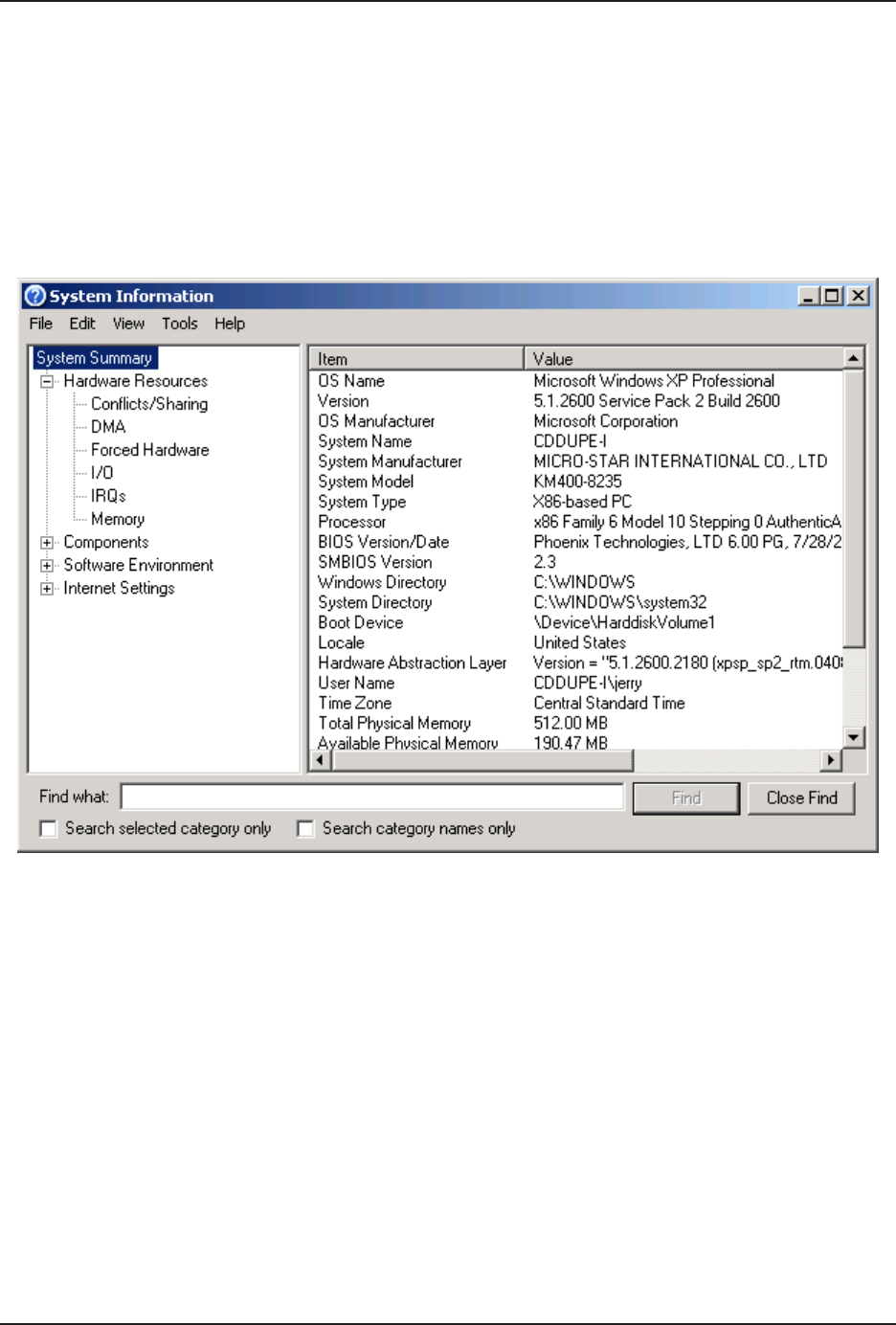This screenshot has width=896, height=1325.
Task: Click the scroll up arrow
Action: click(854, 358)
